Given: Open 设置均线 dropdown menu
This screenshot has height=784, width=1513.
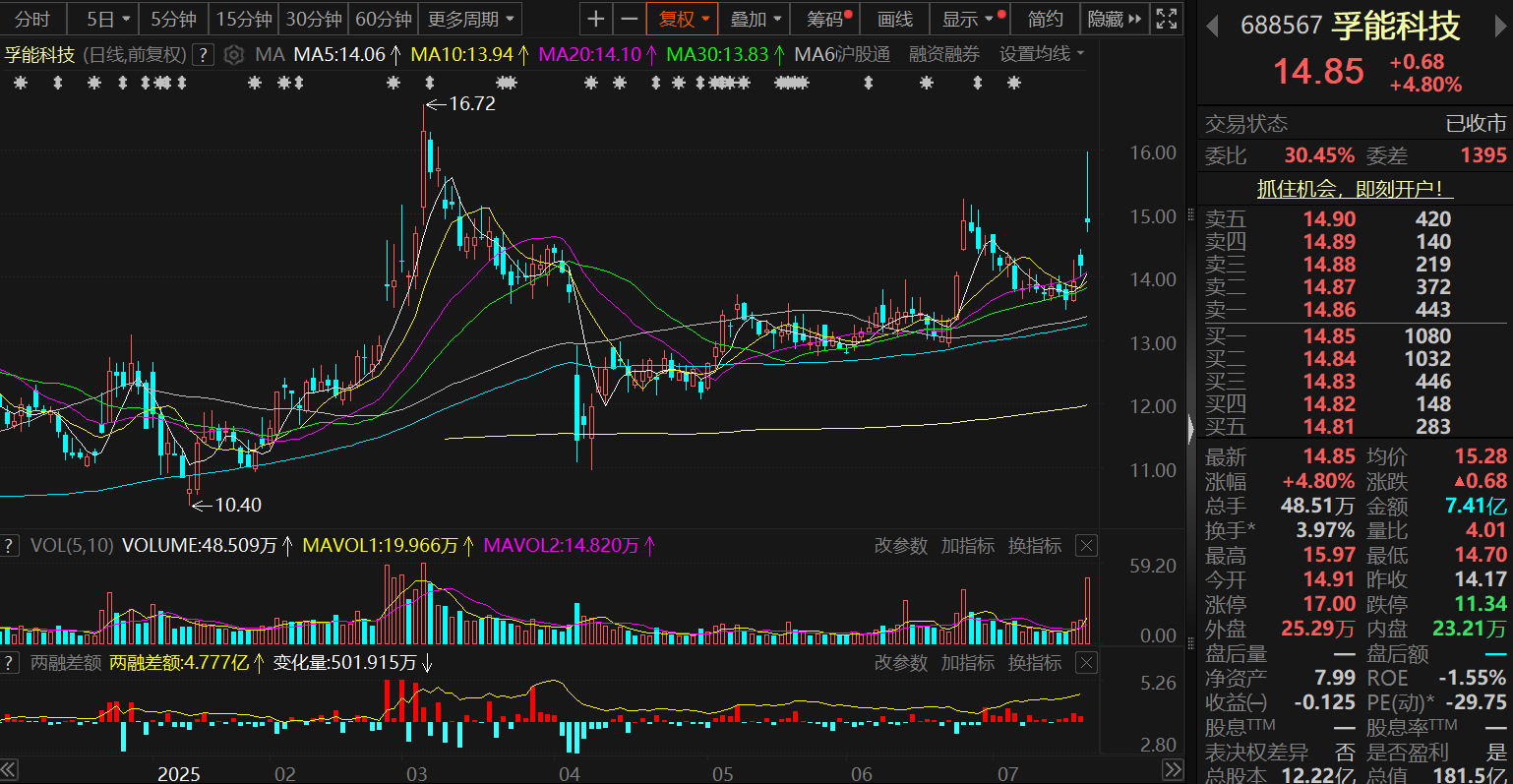Looking at the screenshot, I should point(1042,55).
